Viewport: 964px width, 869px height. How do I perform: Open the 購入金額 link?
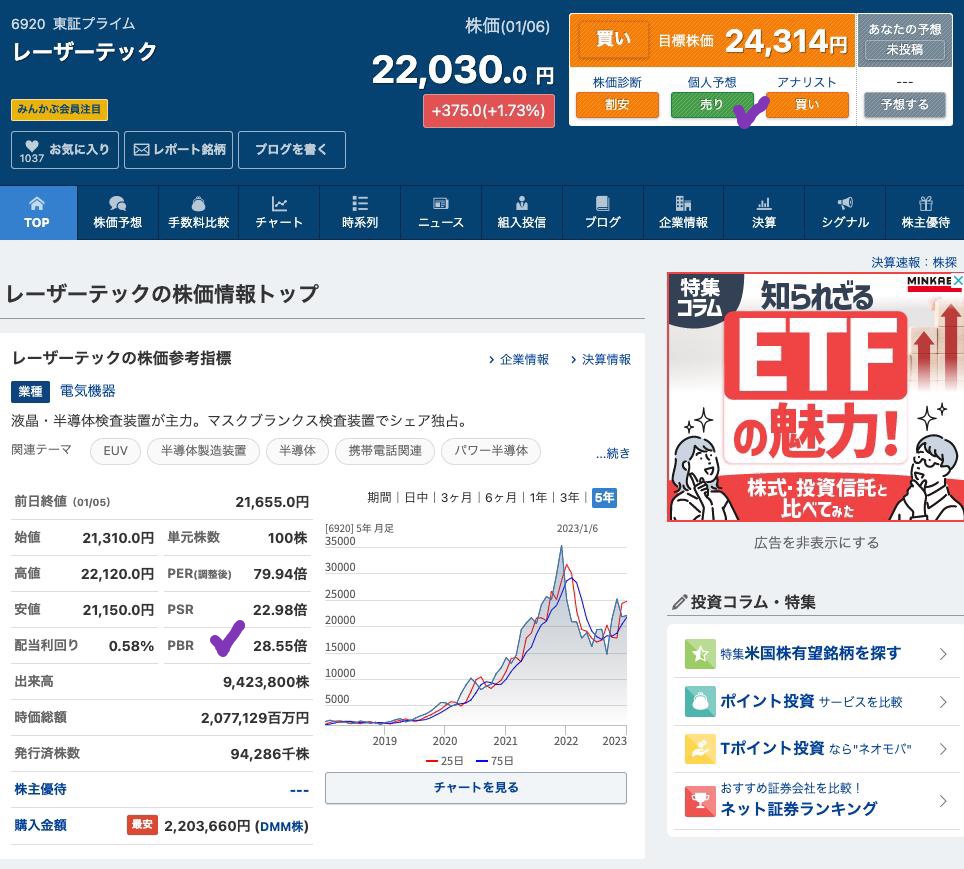click(41, 825)
